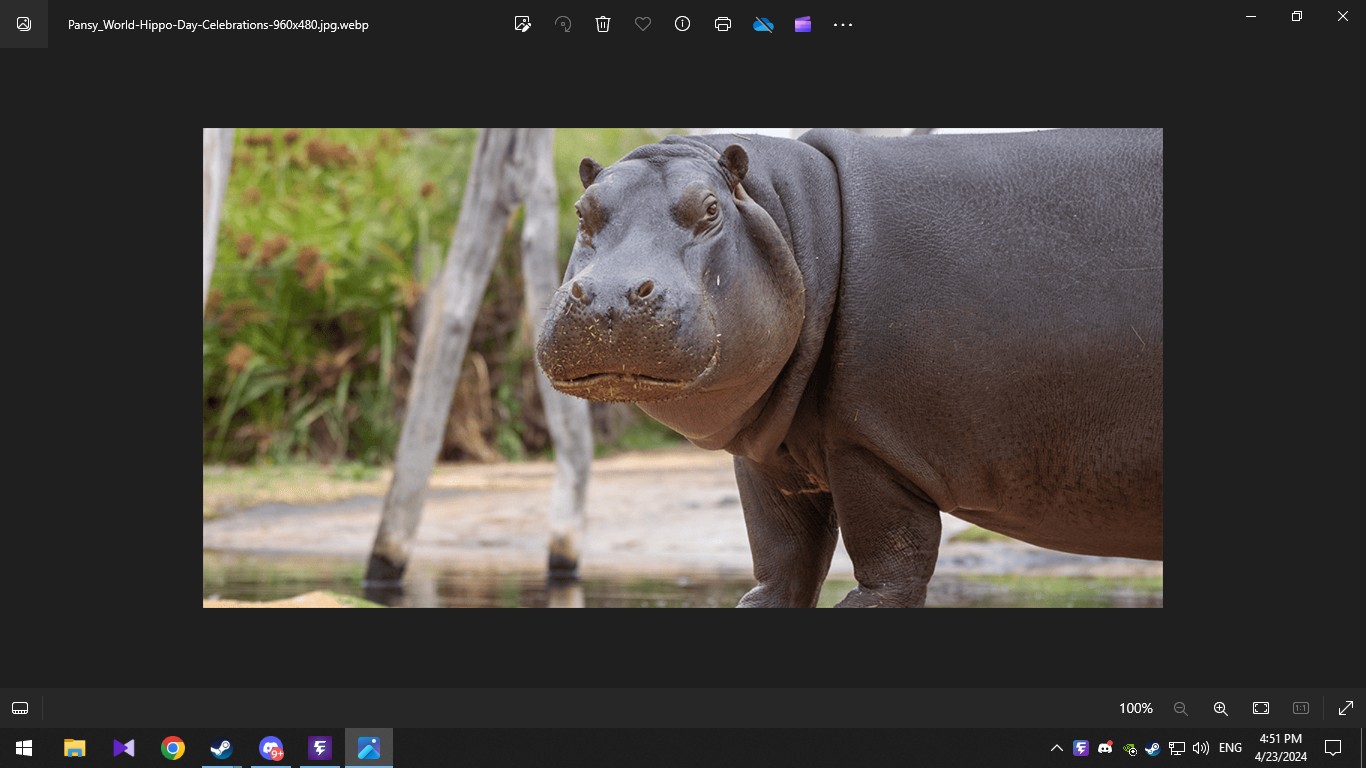Click the OneDrive cloud icon
Screen dimensions: 1366x768
pyautogui.click(x=763, y=24)
